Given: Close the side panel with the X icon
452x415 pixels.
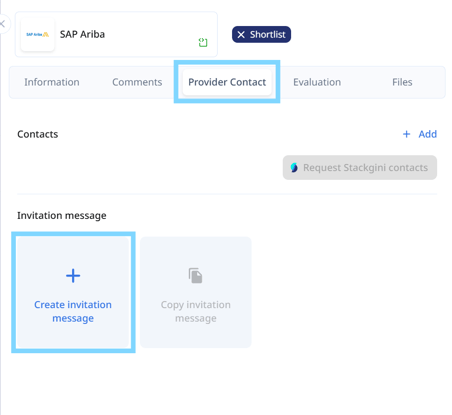Looking at the screenshot, I should click(3, 24).
